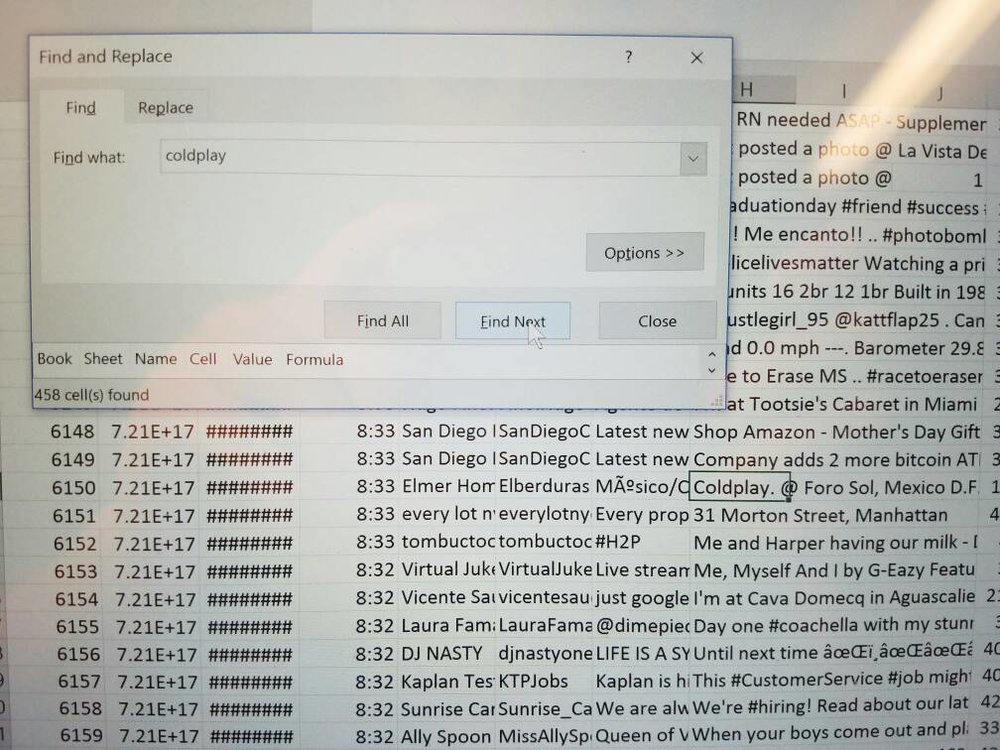Sort results by Cell column header

203,359
